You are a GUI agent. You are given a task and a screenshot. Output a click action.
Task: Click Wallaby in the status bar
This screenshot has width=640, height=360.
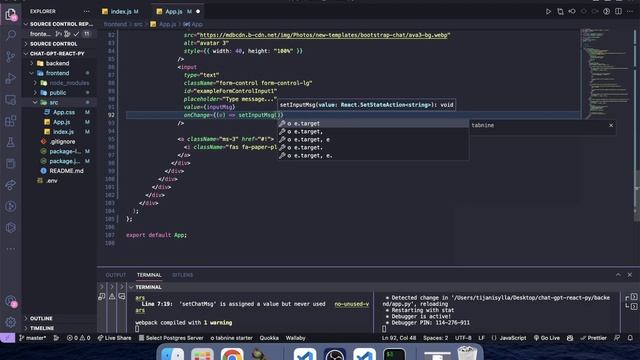(295, 338)
